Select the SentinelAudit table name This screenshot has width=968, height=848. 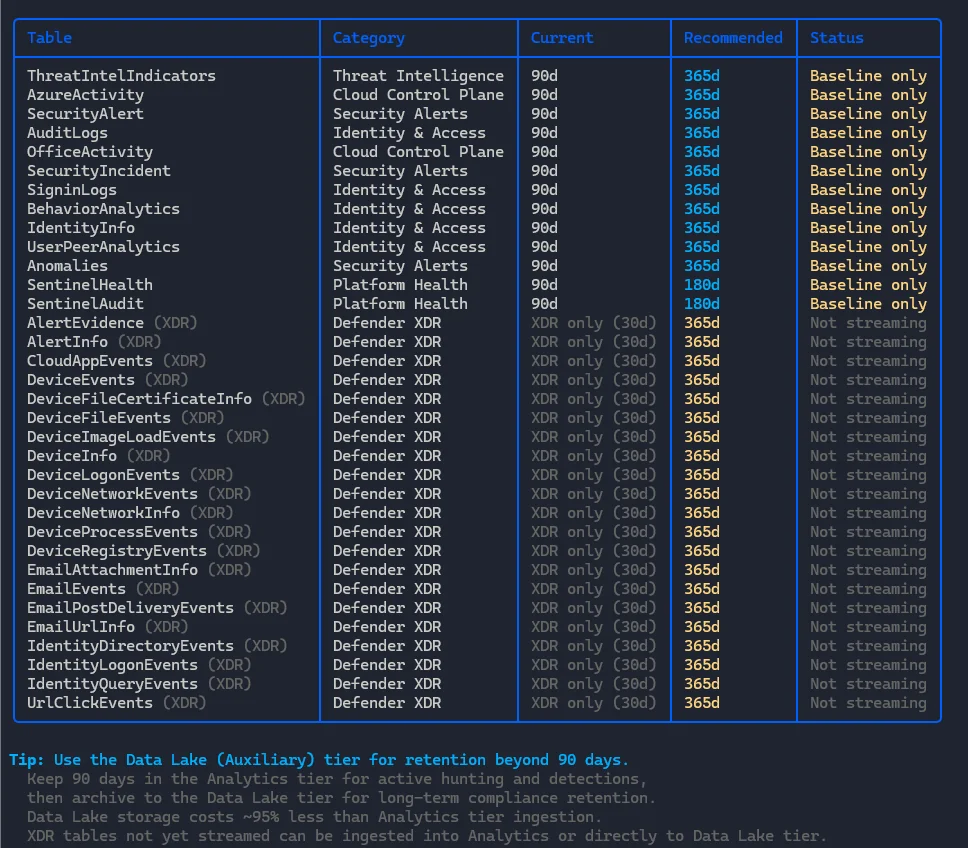[85, 304]
